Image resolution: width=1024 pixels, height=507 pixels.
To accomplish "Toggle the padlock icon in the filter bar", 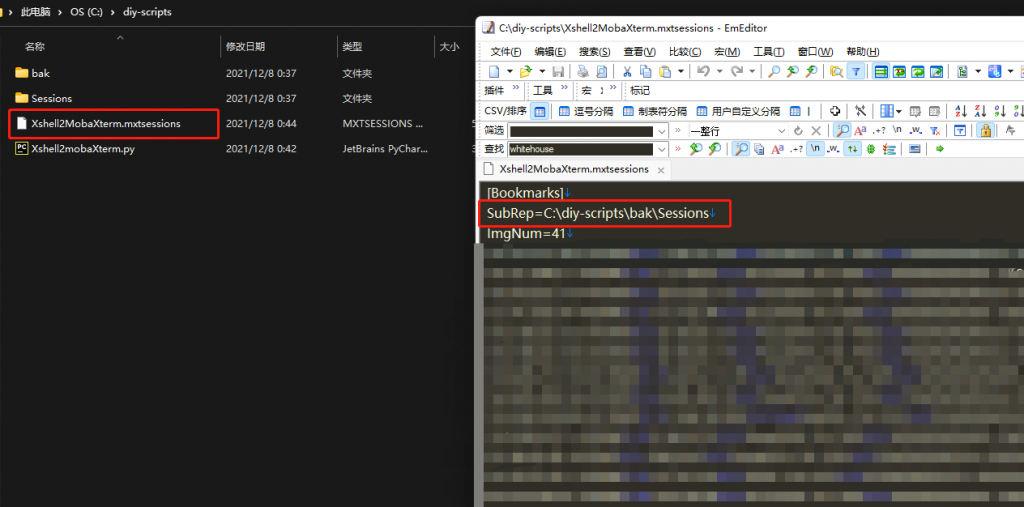I will click(x=985, y=131).
